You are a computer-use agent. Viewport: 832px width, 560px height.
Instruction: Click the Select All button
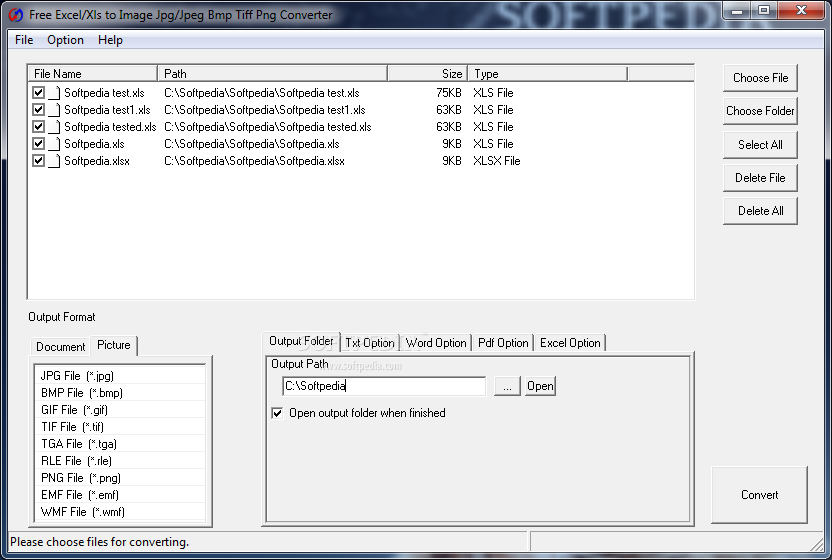tap(760, 145)
